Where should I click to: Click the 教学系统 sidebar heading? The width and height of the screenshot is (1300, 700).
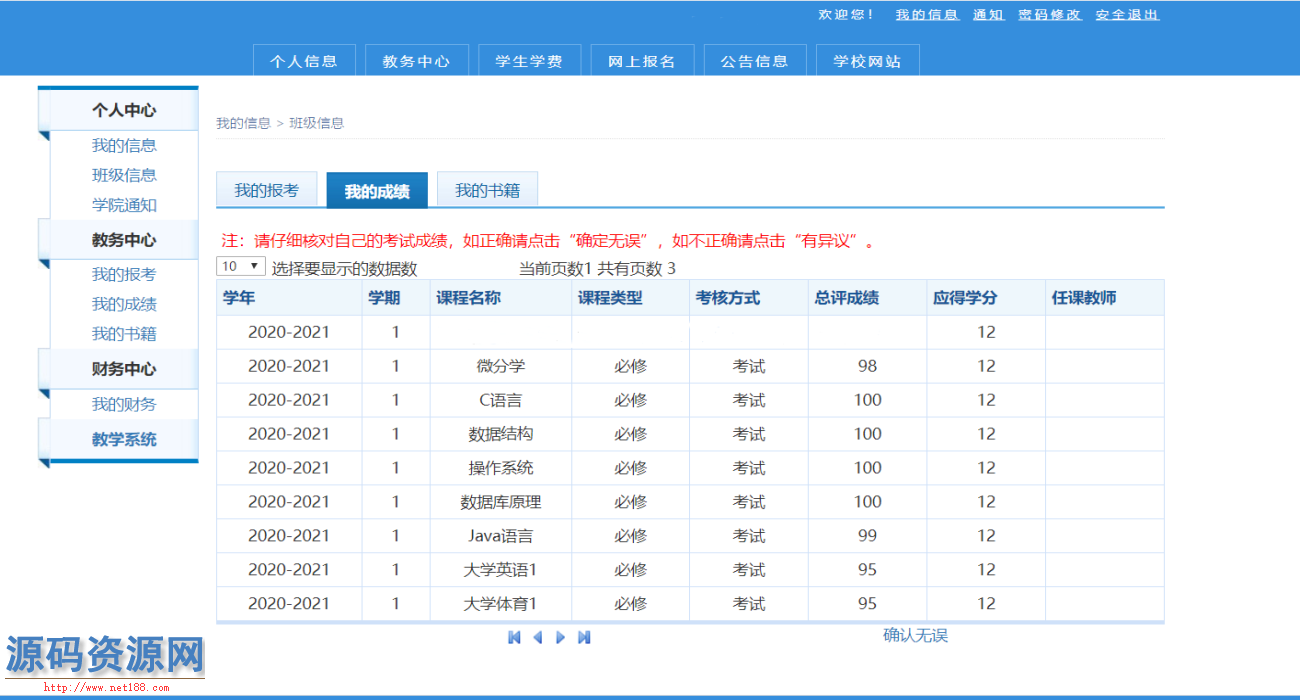click(x=124, y=439)
